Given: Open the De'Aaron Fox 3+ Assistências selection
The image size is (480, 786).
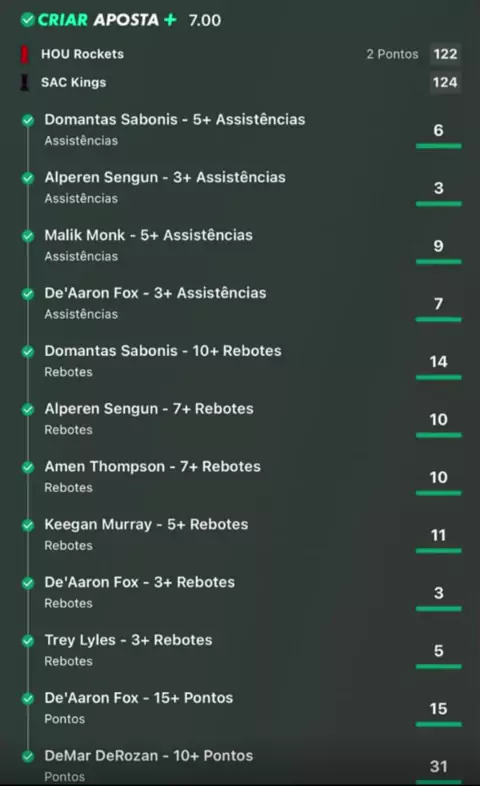Looking at the screenshot, I should [241, 303].
